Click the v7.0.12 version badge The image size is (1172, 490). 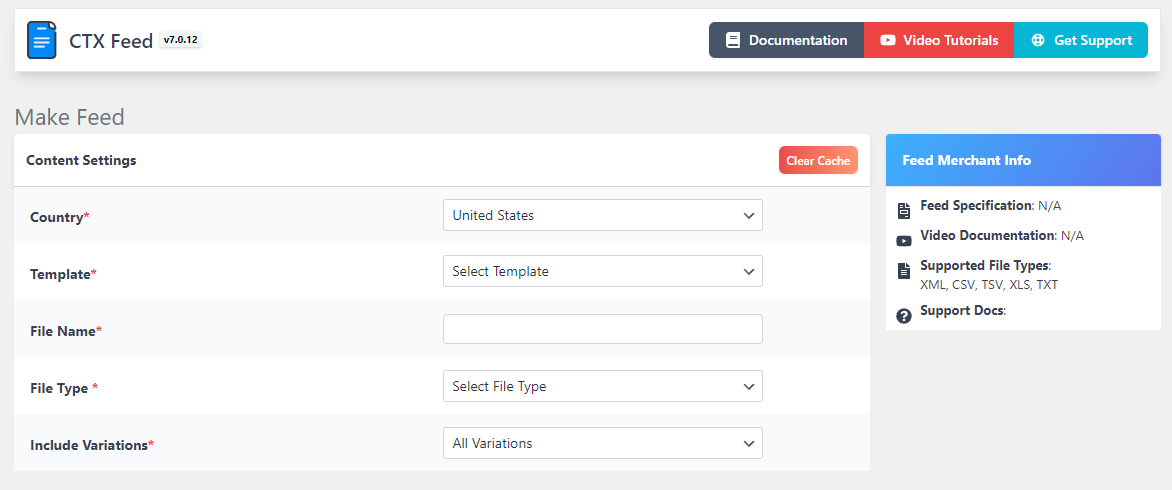point(181,40)
